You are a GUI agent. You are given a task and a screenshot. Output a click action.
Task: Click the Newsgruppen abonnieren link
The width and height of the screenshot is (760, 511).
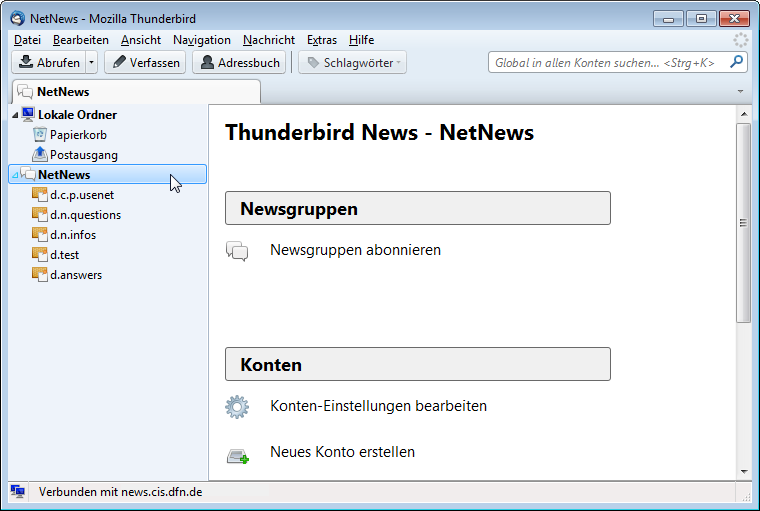[355, 250]
